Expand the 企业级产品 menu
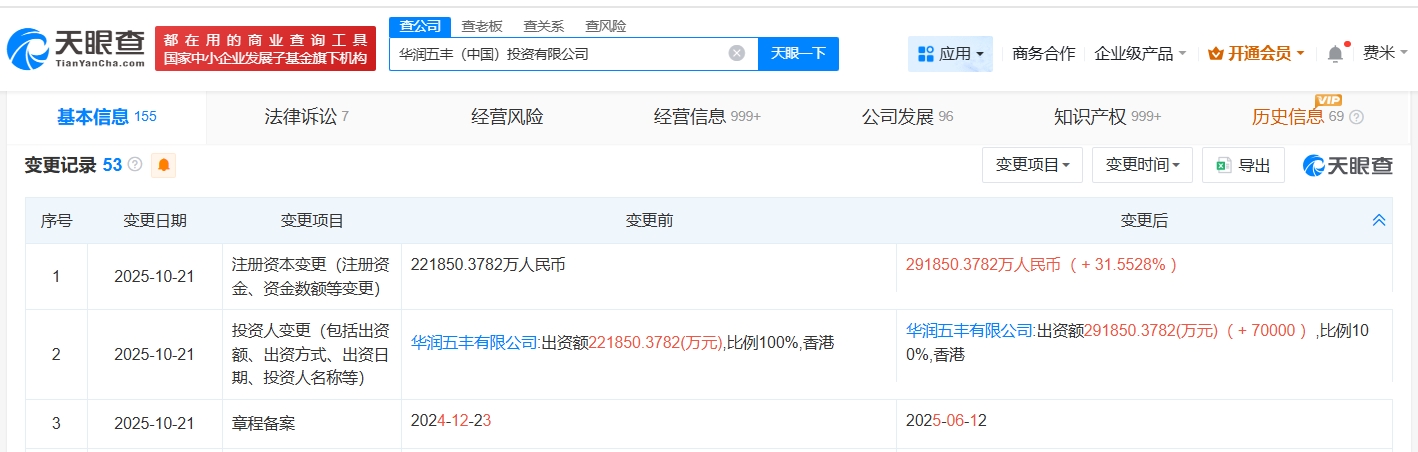Image resolution: width=1418 pixels, height=452 pixels. pyautogui.click(x=1140, y=54)
